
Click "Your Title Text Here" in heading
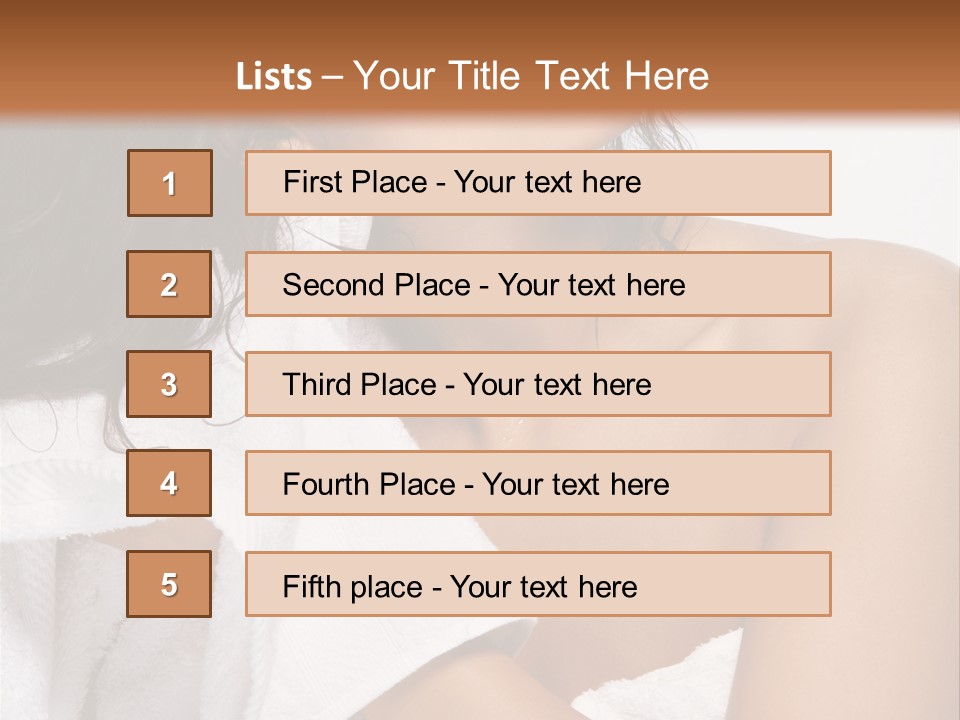click(531, 76)
